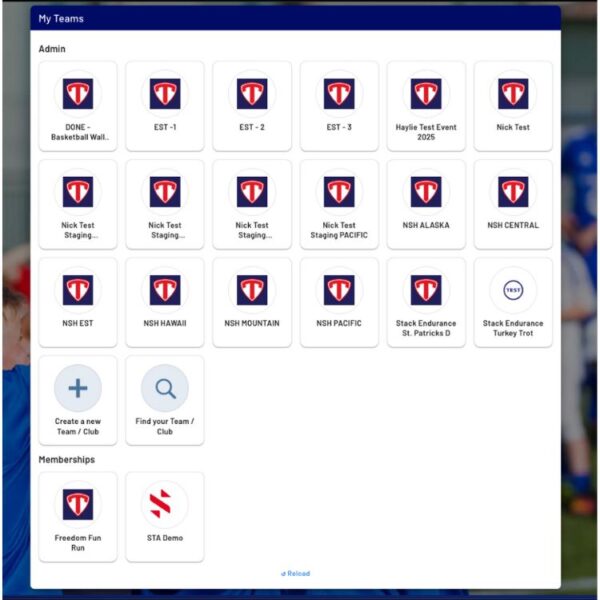Viewport: 600px width, 600px height.
Task: Open the NSH PACIFIC team
Action: (x=339, y=301)
